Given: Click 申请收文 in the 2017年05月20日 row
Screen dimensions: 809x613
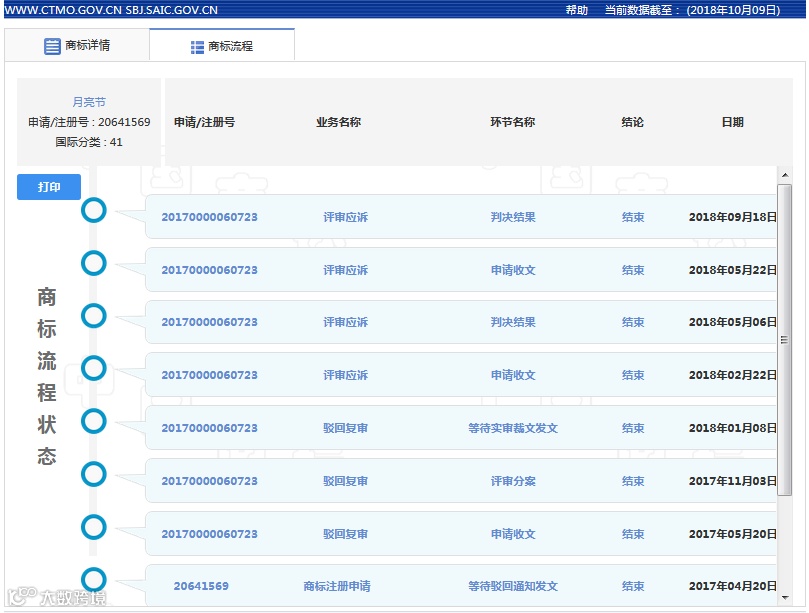Looking at the screenshot, I should [x=513, y=534].
